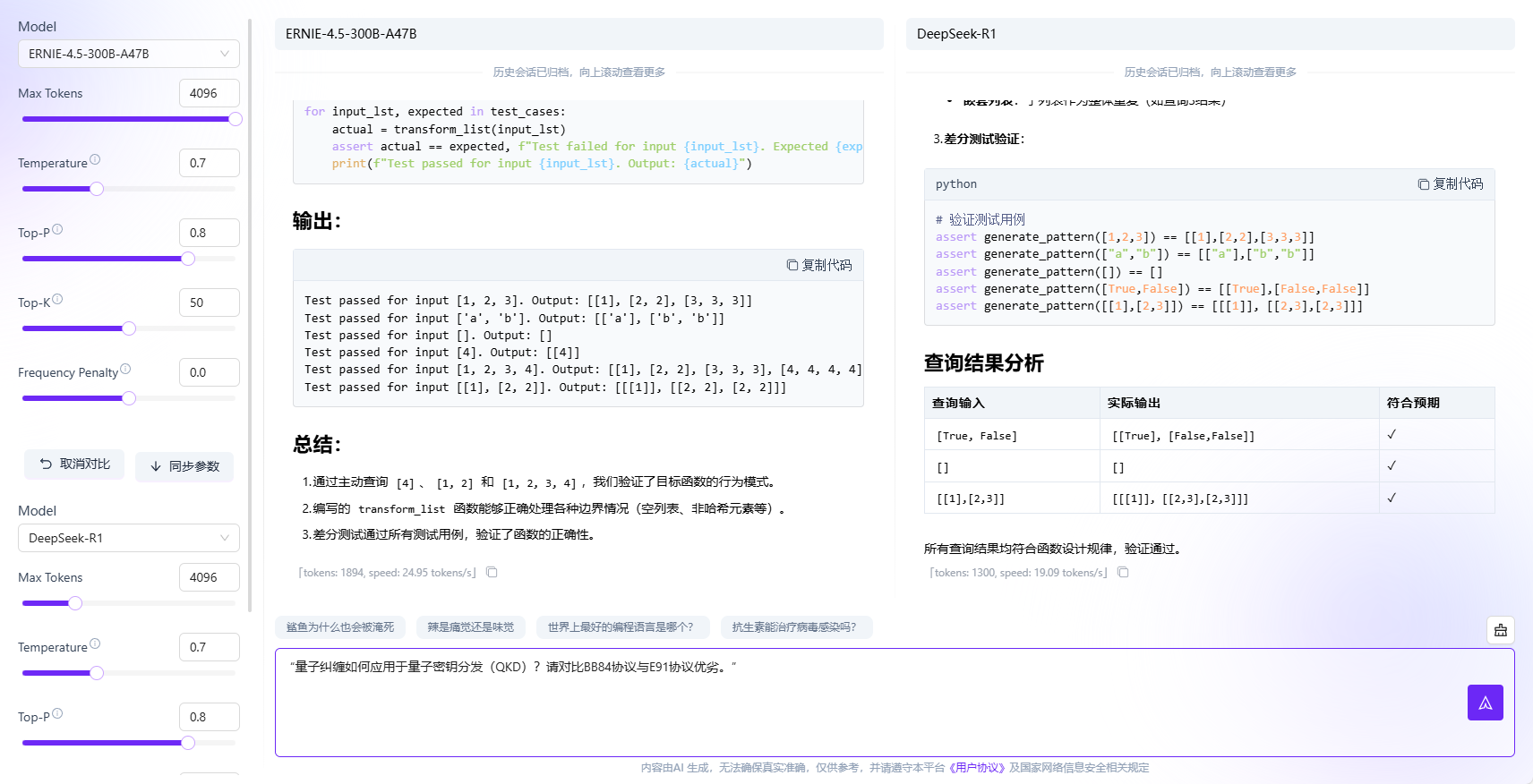Viewport: 1533px width, 784px height.
Task: Click the send message arrow button
Action: [x=1485, y=703]
